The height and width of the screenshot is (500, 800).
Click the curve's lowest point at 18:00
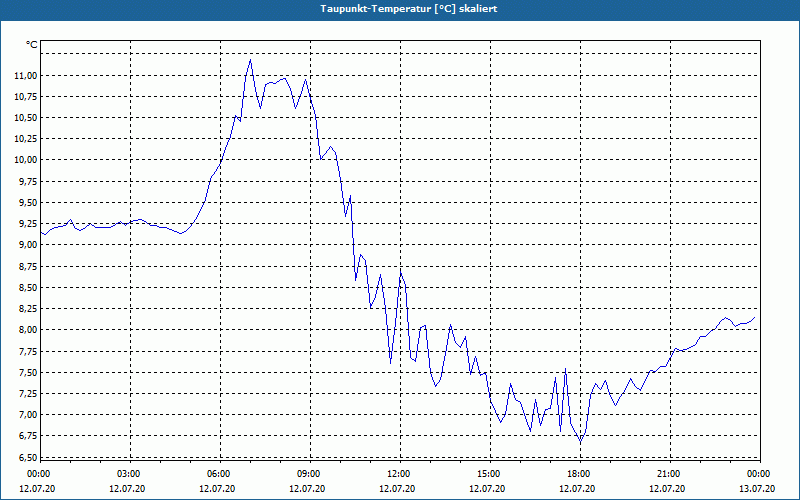pyautogui.click(x=580, y=442)
